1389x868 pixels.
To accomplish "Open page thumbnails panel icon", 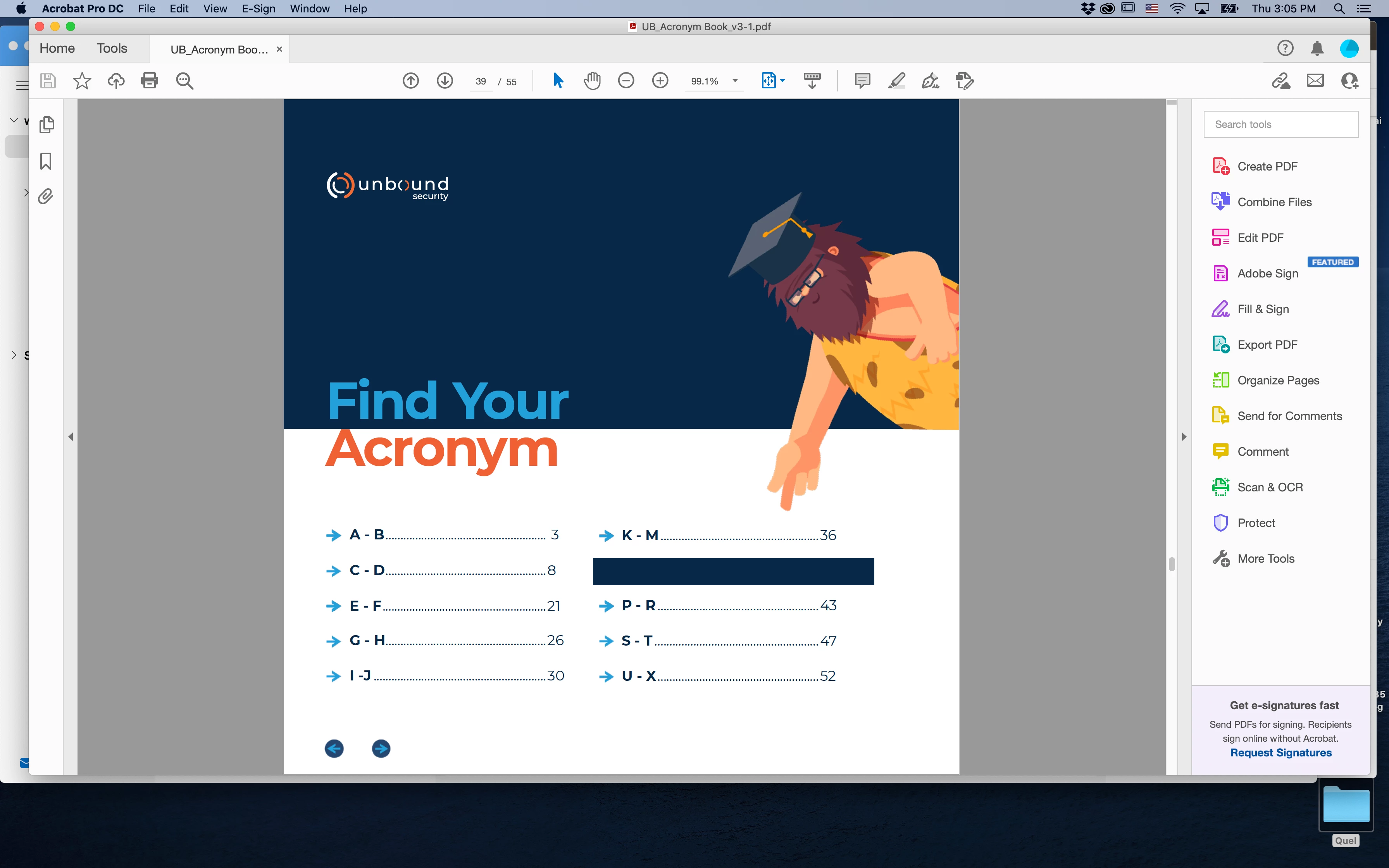I will 47,124.
